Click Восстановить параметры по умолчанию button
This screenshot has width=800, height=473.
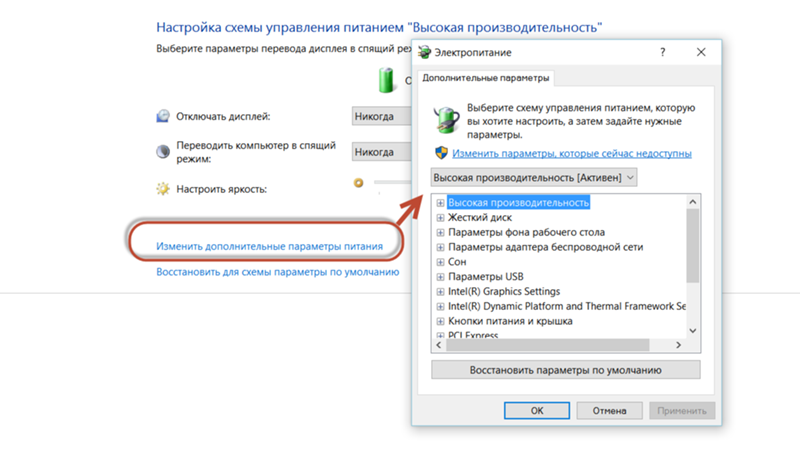tap(565, 370)
